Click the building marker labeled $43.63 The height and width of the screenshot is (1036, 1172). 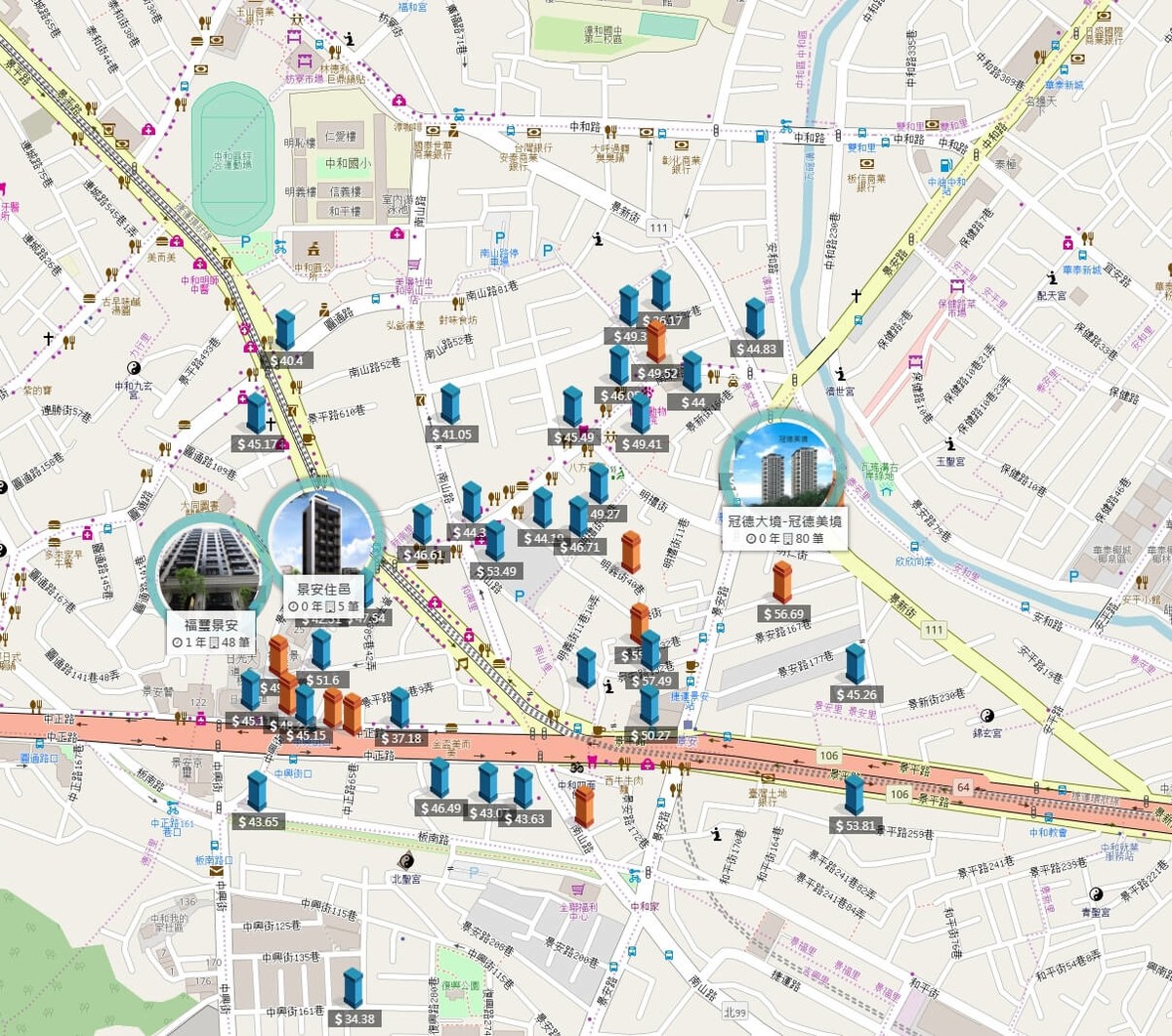523,789
